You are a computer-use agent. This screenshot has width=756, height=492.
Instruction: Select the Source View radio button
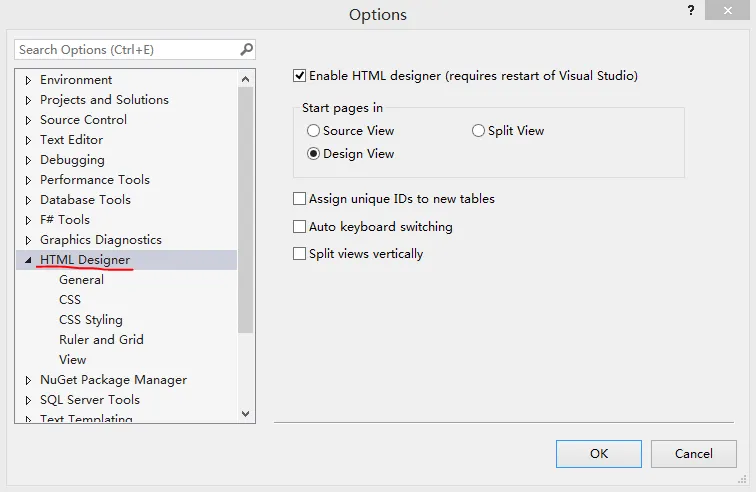(x=314, y=131)
